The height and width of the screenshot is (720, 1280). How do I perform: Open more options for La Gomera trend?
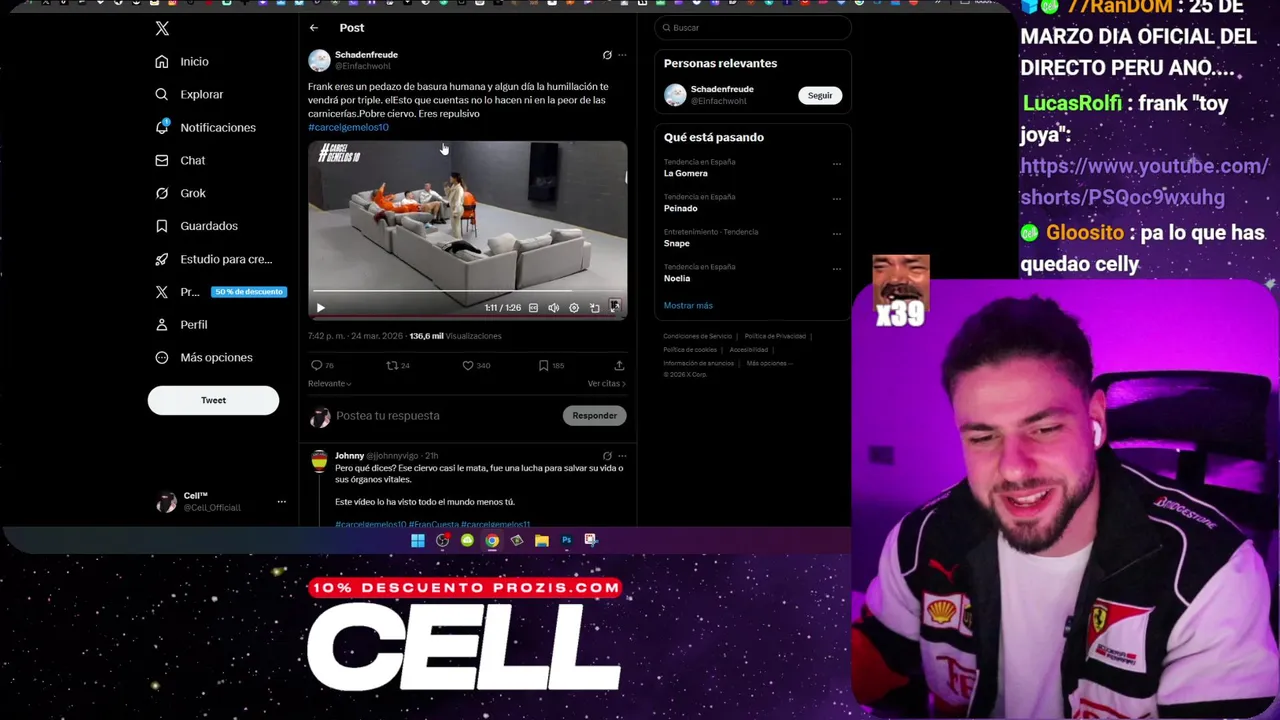pos(837,163)
